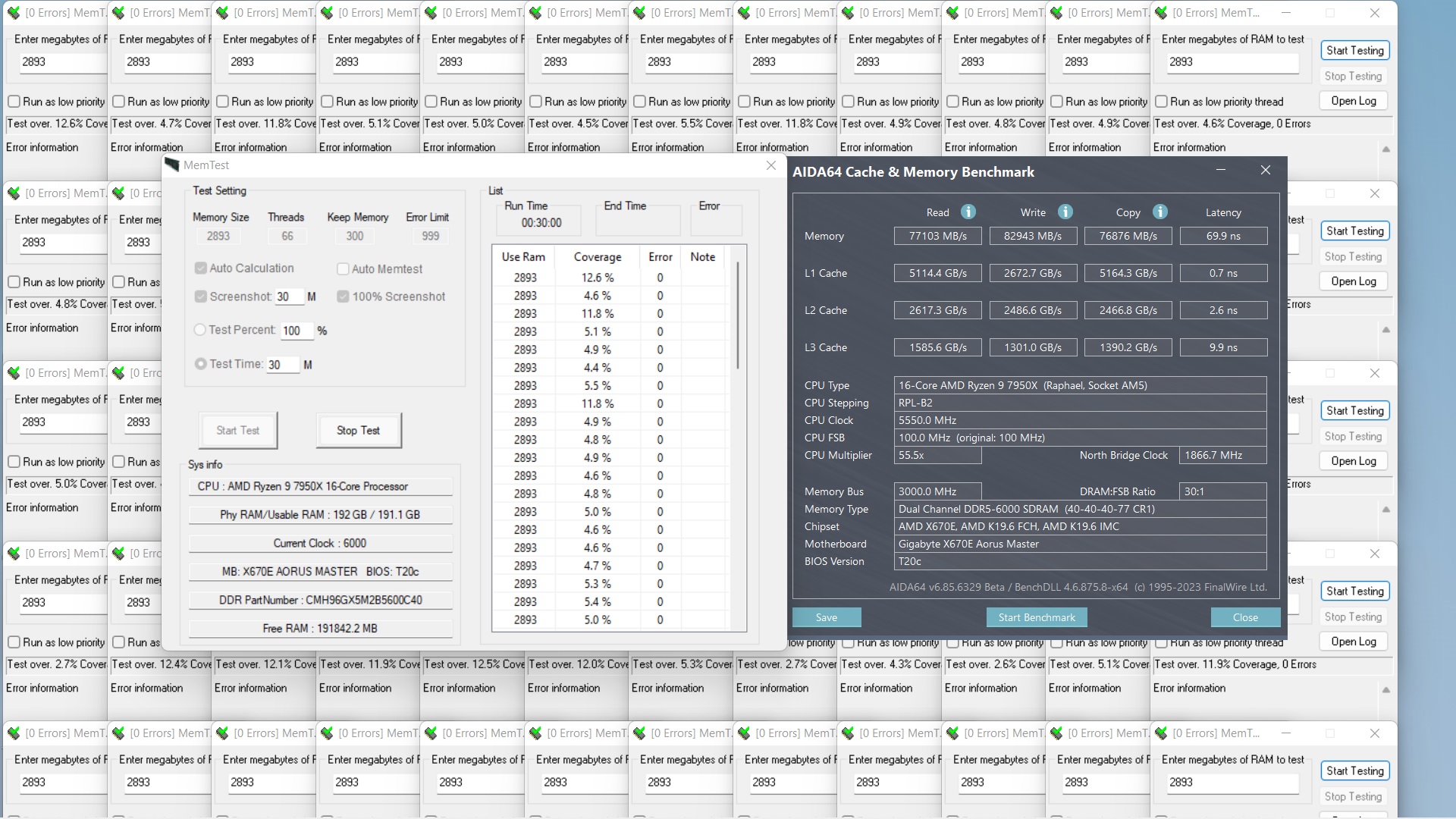Viewport: 1456px width, 819px height.
Task: Check Run as low priority in 12.6% coverage window
Action: (14, 102)
